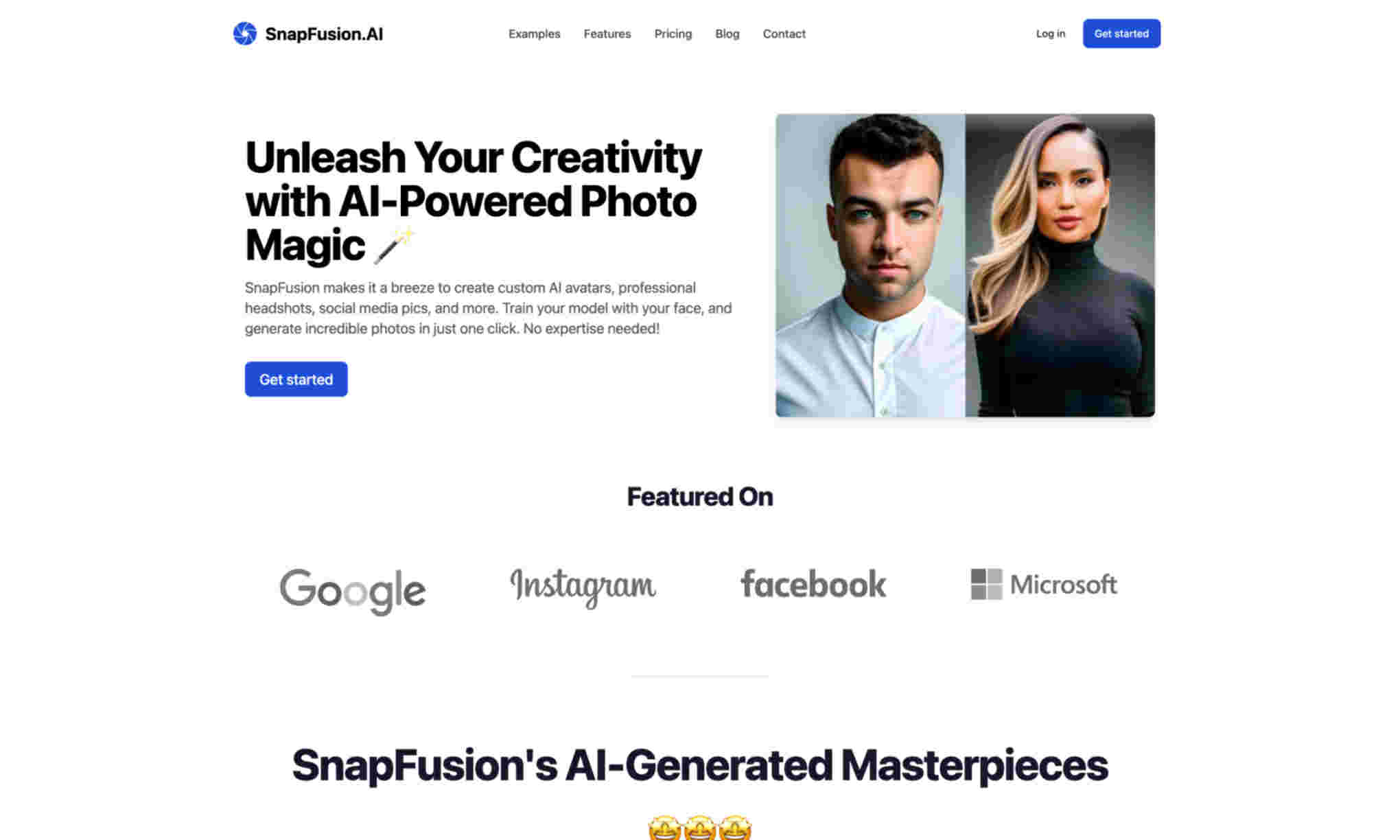Click the Get started hero button
1400x840 pixels.
296,379
